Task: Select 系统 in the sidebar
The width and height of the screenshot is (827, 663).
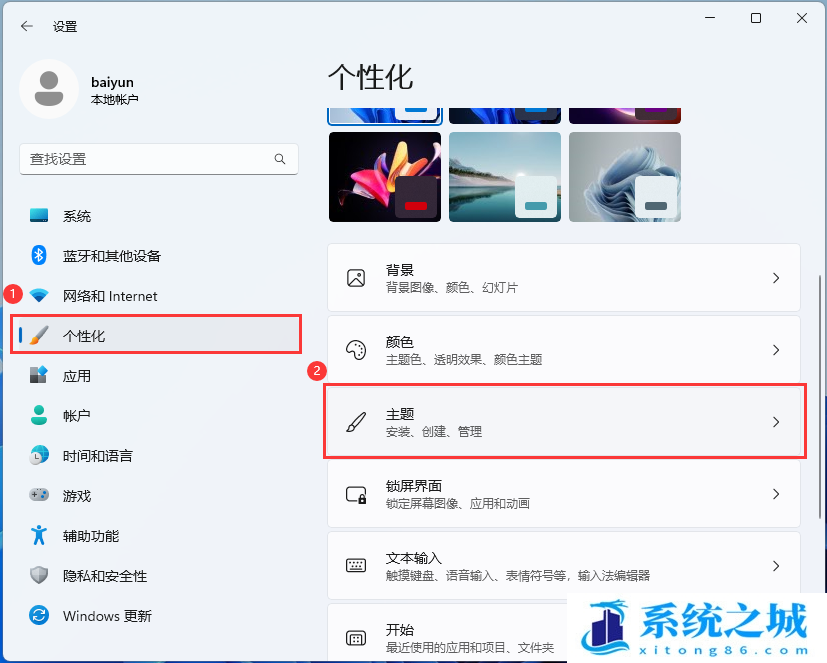Action: 77,216
